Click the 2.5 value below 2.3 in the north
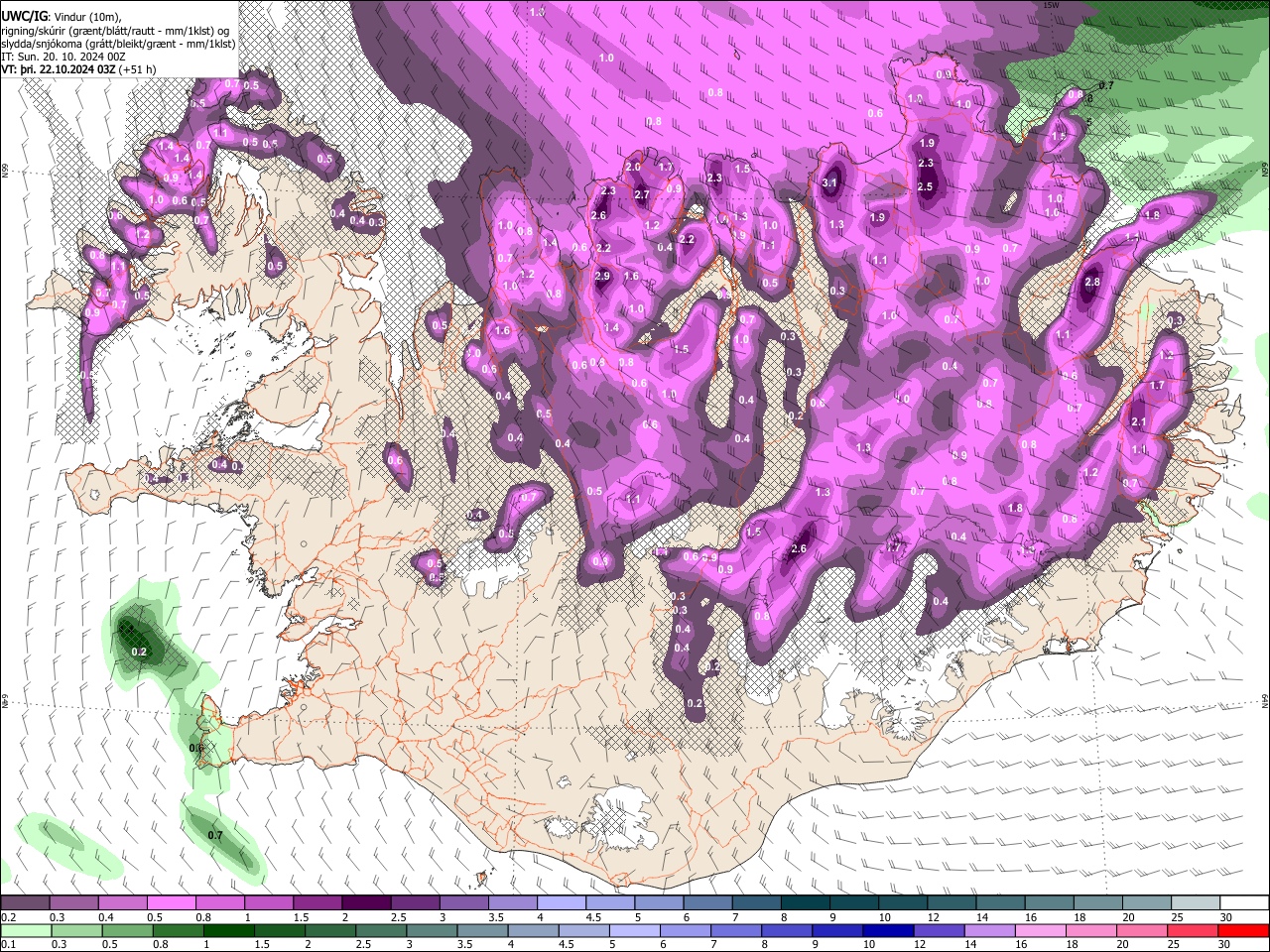The image size is (1270, 952). [x=926, y=186]
